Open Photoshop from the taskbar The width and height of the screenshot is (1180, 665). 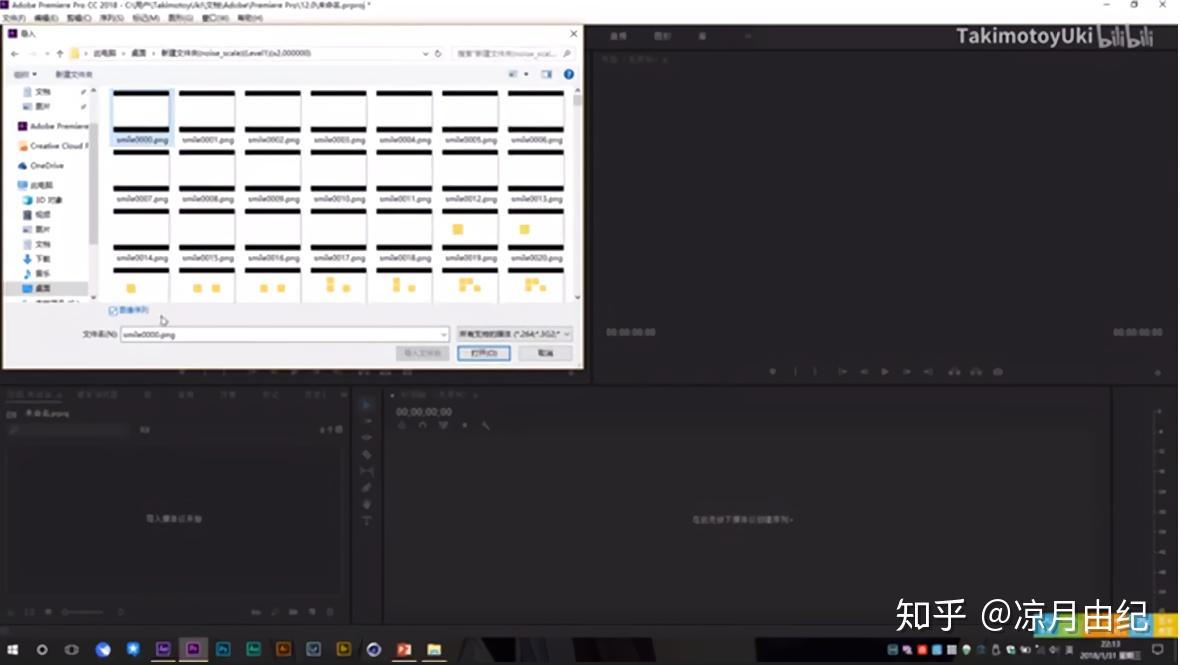point(224,649)
